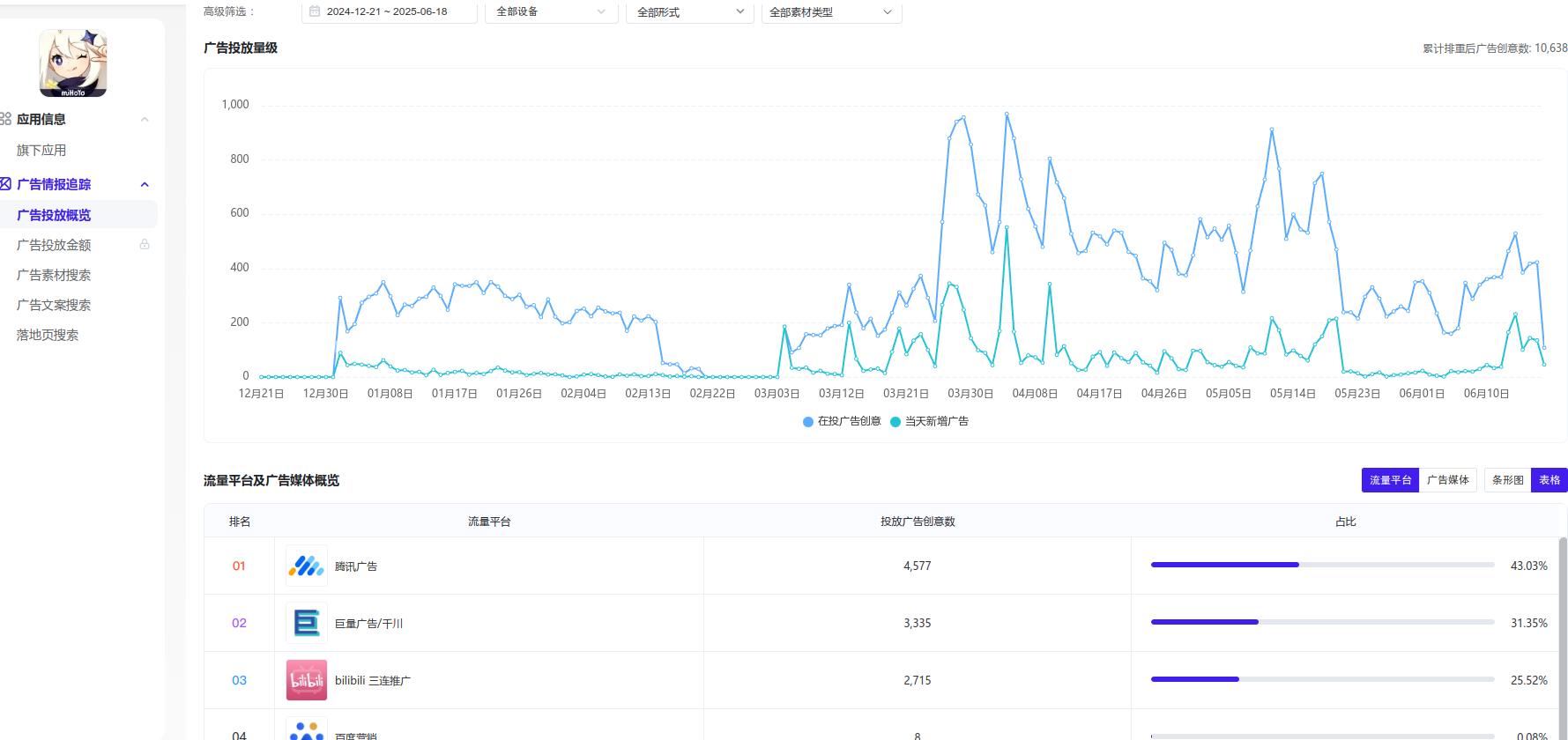This screenshot has height=740, width=1568.
Task: Click the miHoYo app avatar thumbnail
Action: 73,63
